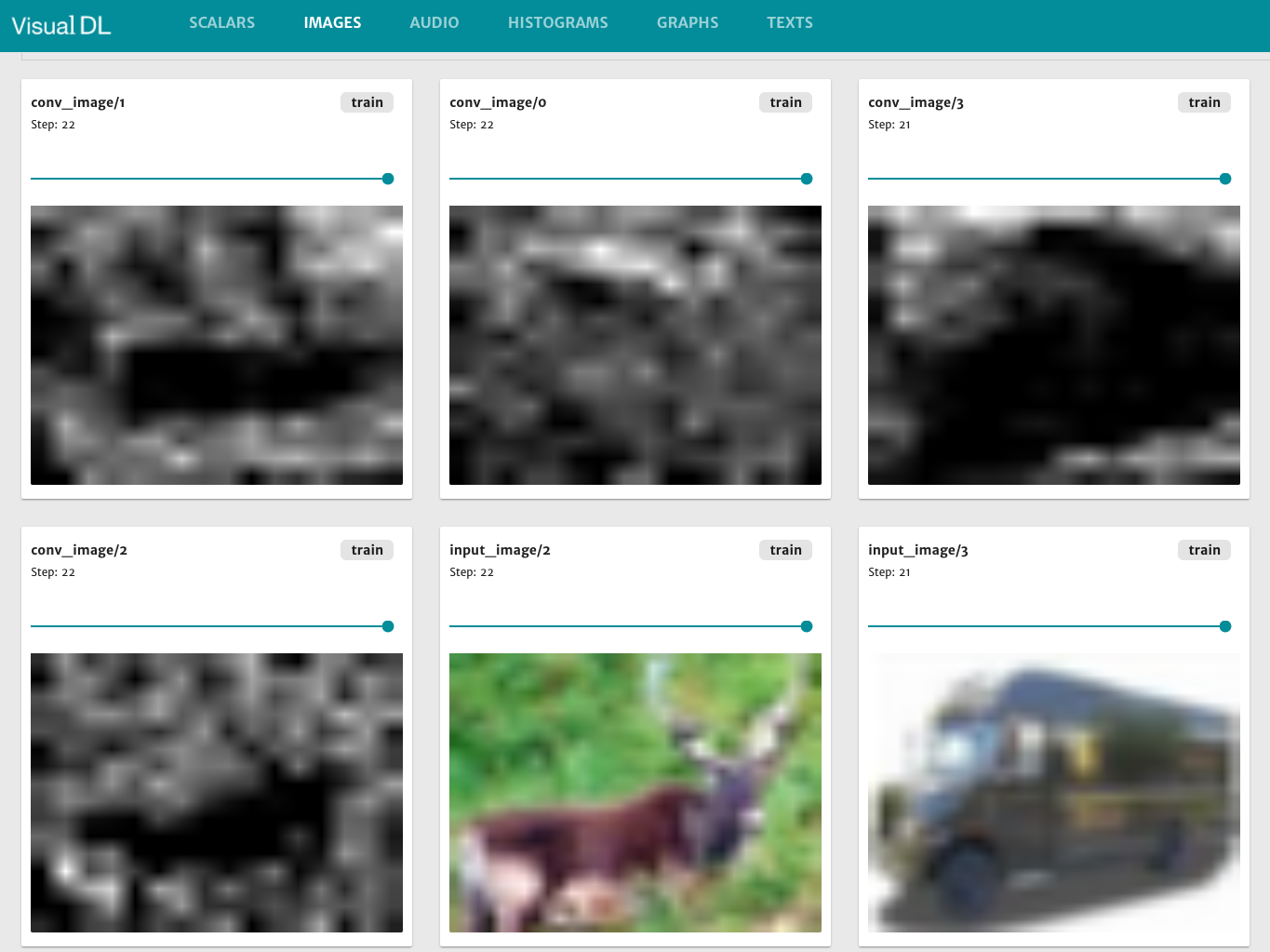The height and width of the screenshot is (952, 1270).
Task: Go to the HISTOGRAMS page
Action: [x=557, y=22]
